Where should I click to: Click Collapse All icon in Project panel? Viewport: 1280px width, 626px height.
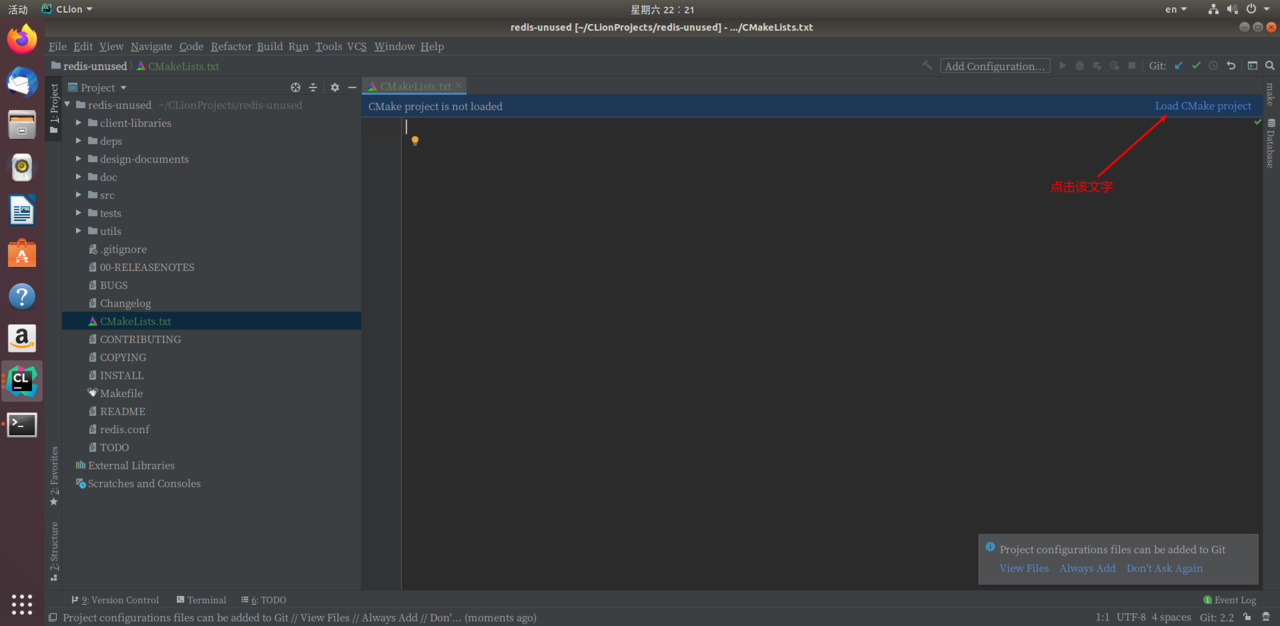pyautogui.click(x=313, y=88)
